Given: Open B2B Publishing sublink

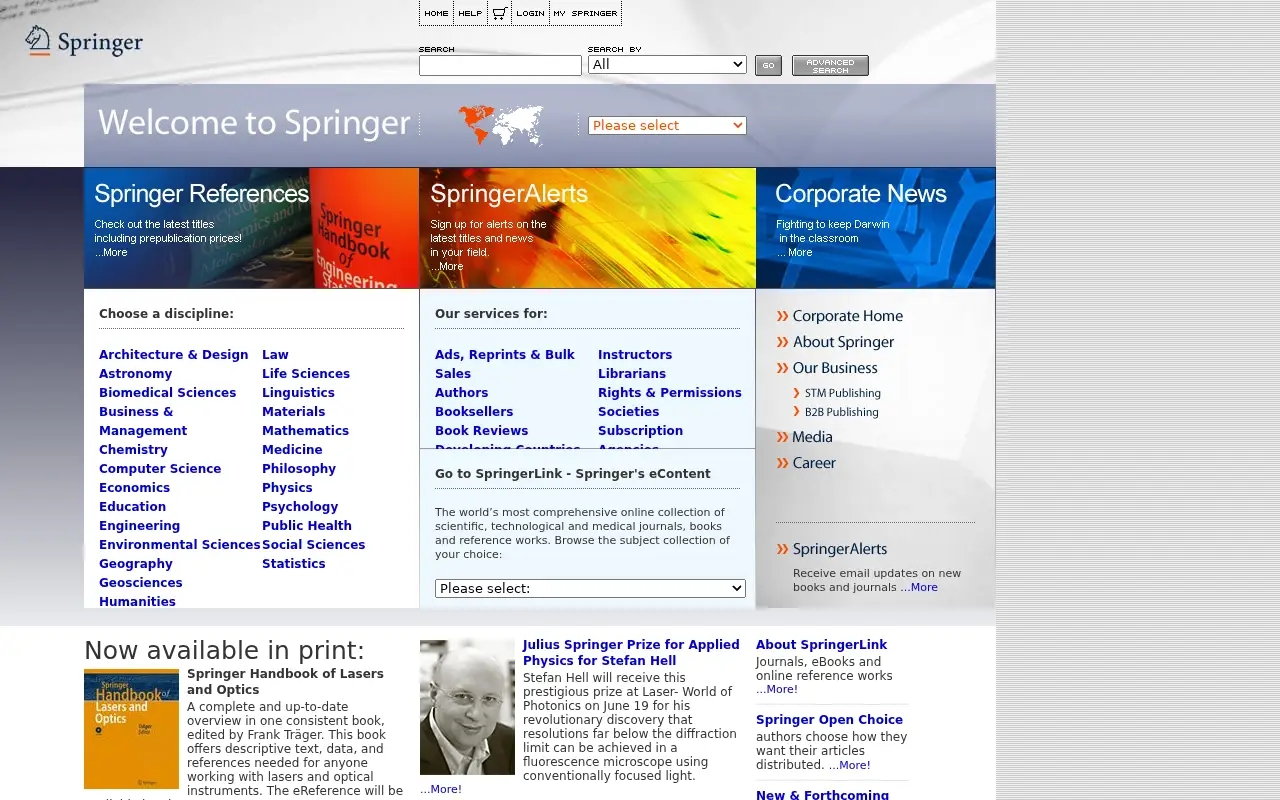Looking at the screenshot, I should (x=836, y=412).
